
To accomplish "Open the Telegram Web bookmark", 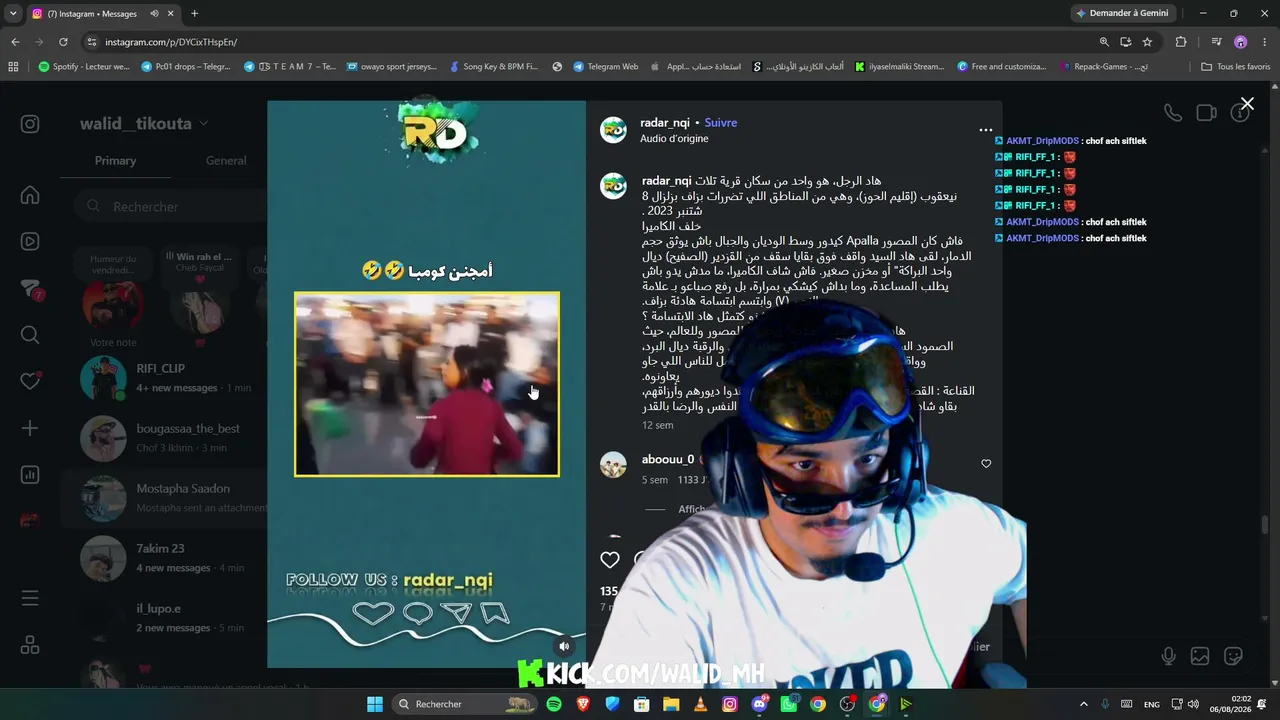I will pos(606,67).
